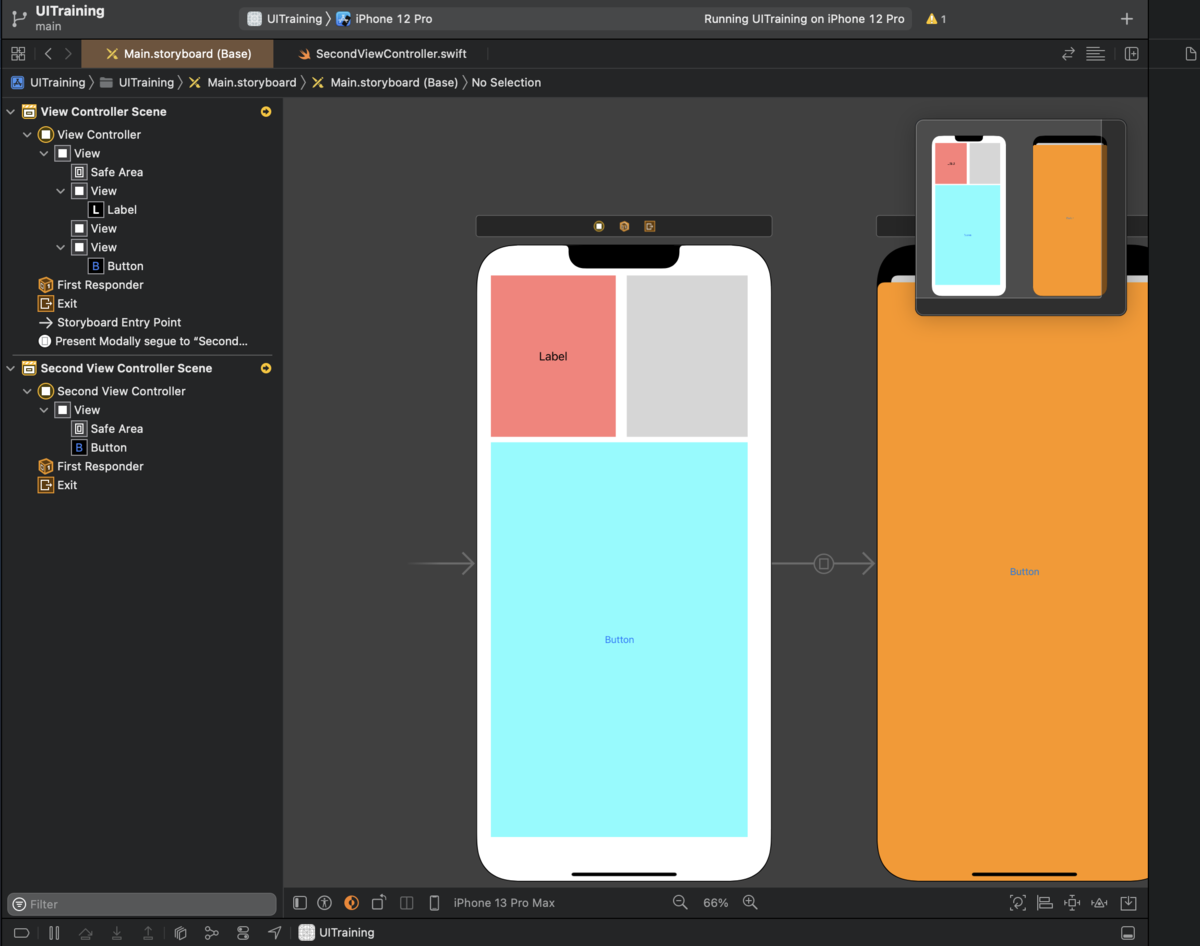Viewport: 1200px width, 946px height.
Task: Go back in editor navigation history
Action: coord(48,54)
